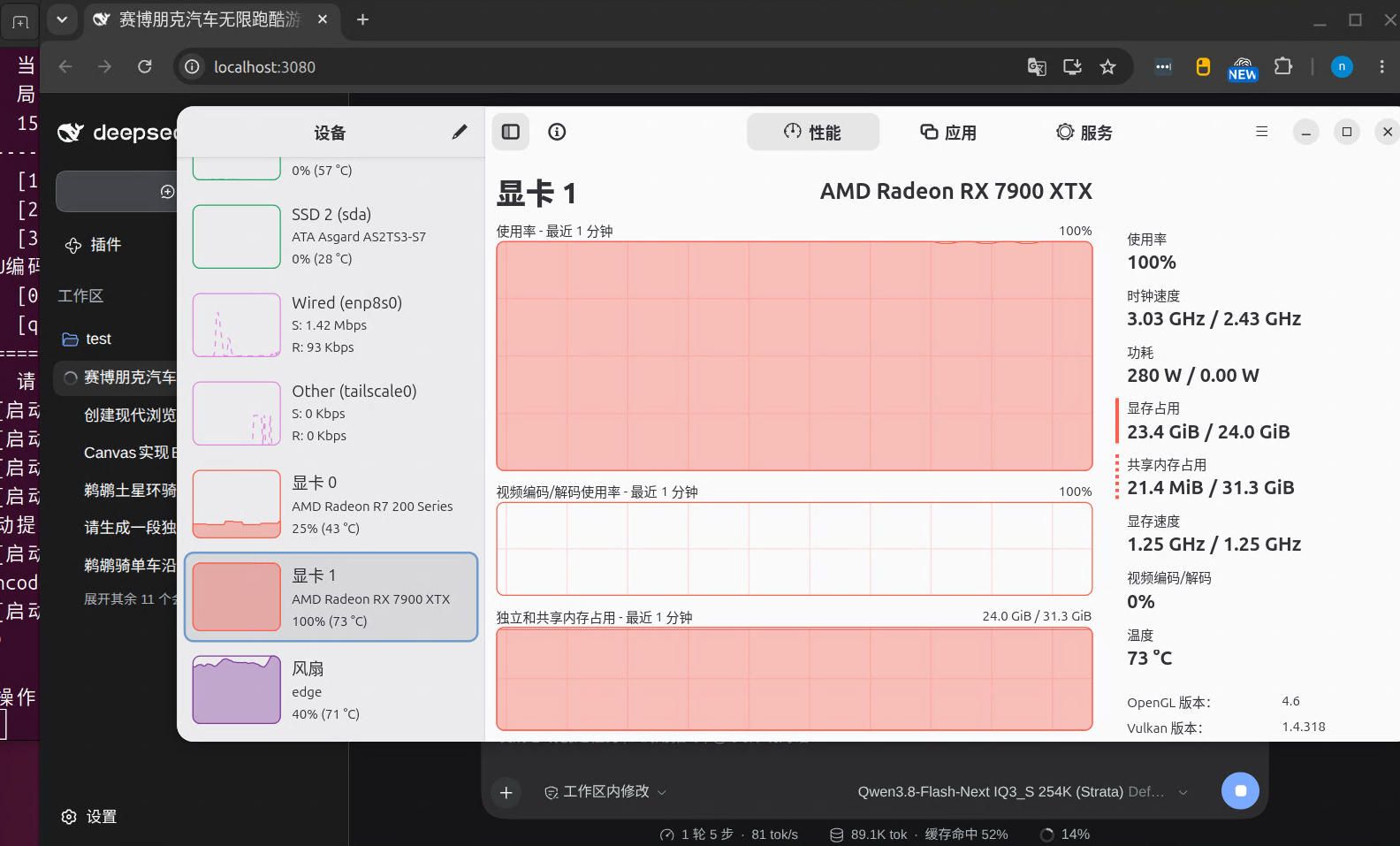This screenshot has width=1400, height=846.
Task: Open the hamburger menu of the monitor window
Action: pos(1262,132)
